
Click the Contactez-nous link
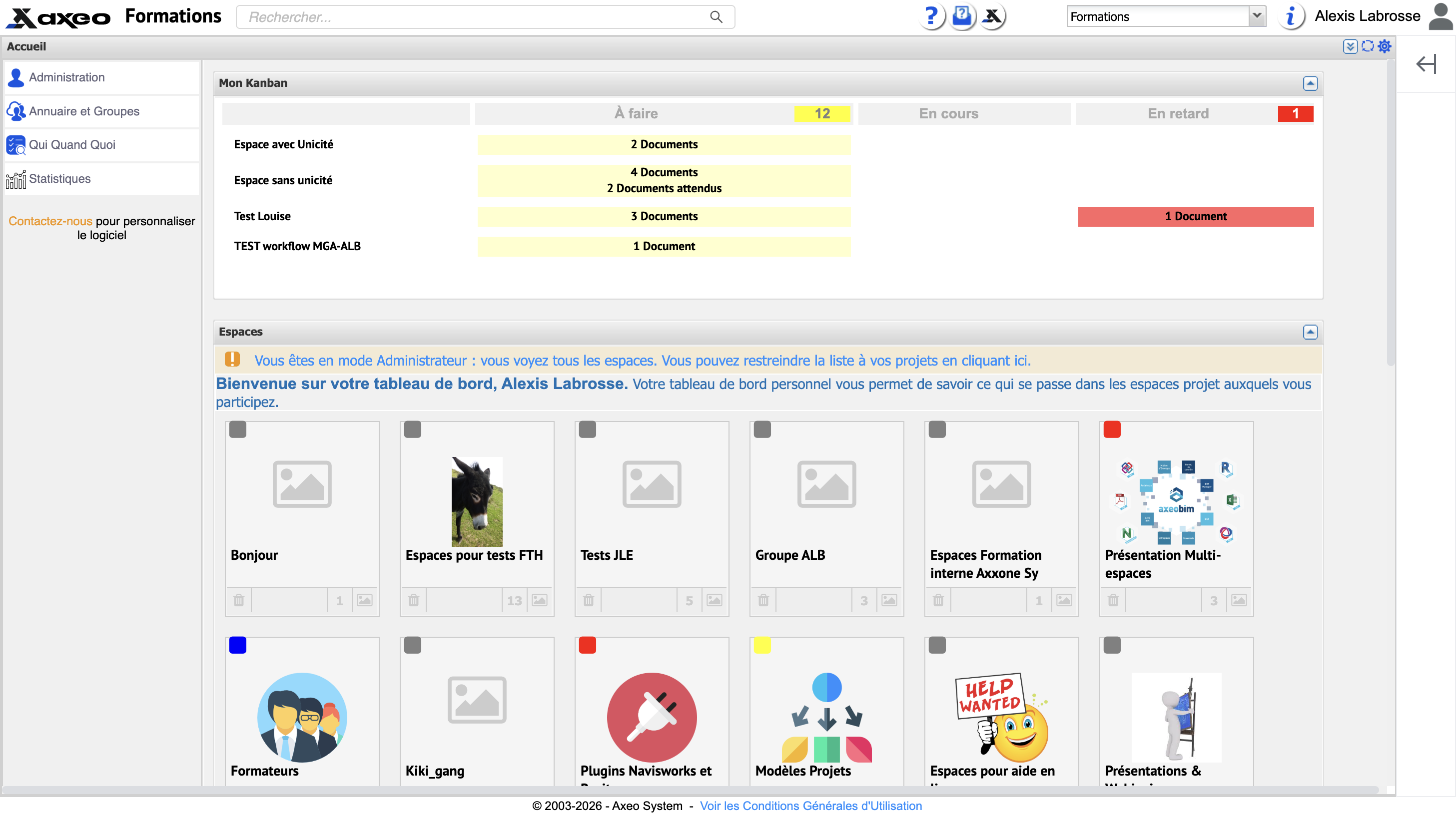tap(50, 221)
